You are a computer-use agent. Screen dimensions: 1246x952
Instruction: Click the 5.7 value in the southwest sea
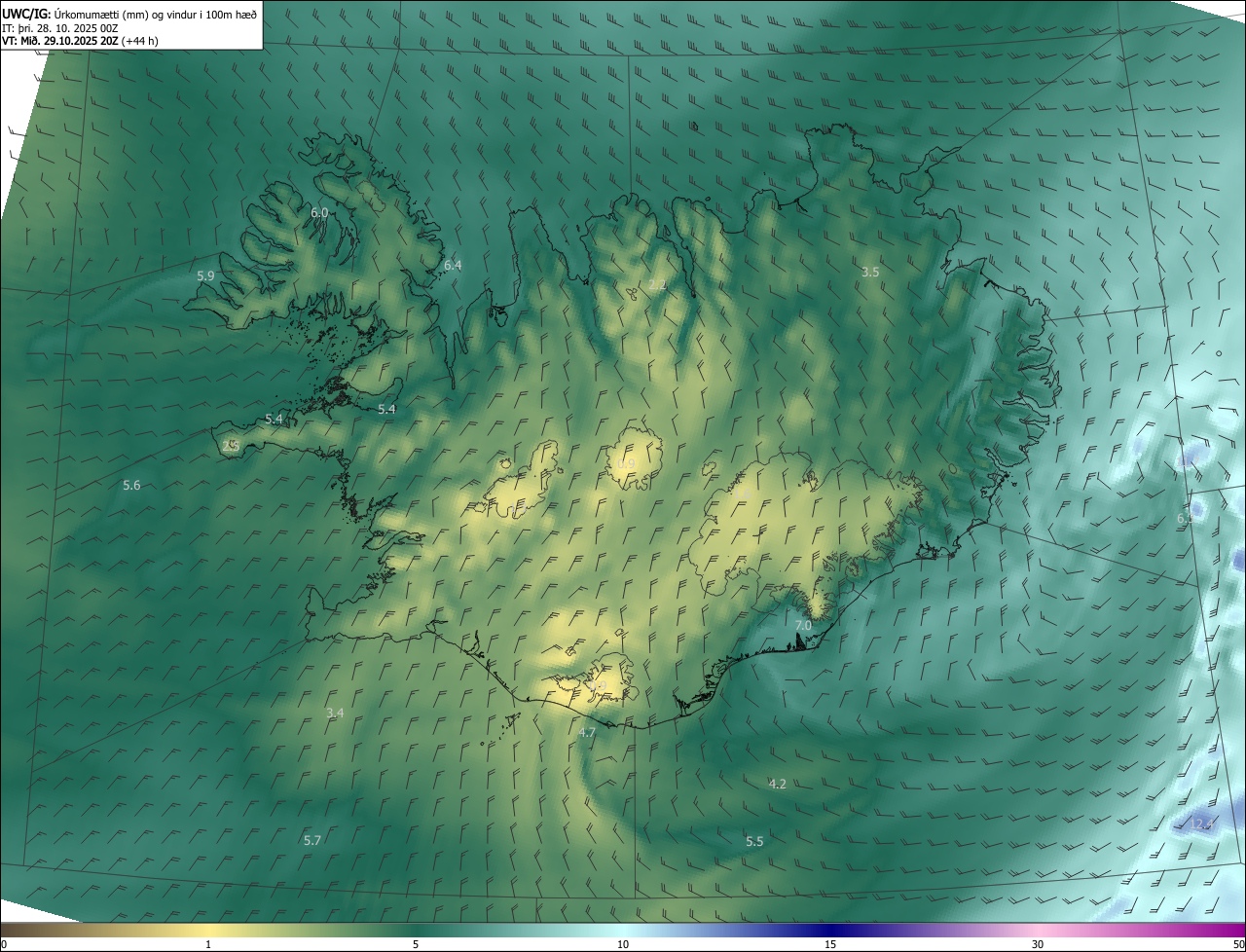[x=311, y=839]
